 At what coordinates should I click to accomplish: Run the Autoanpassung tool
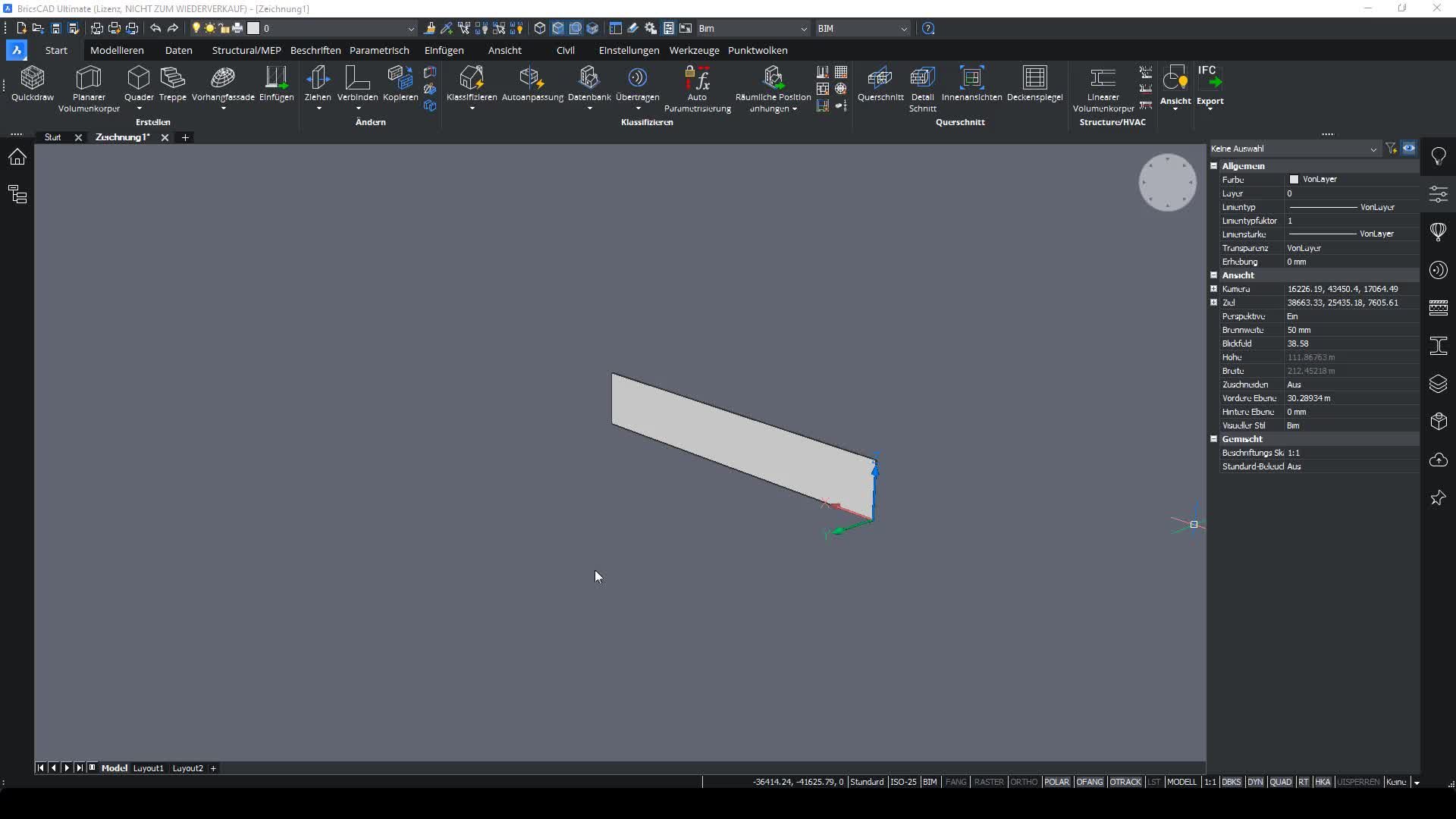532,83
